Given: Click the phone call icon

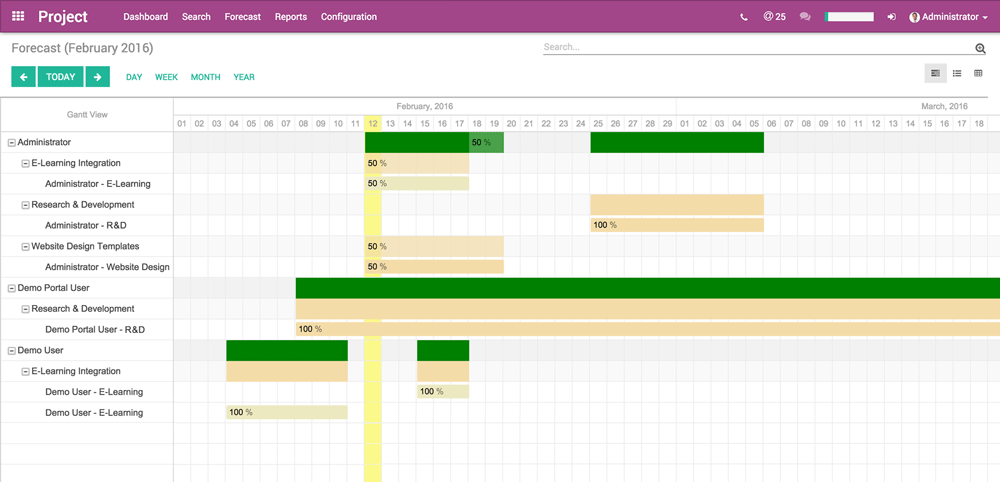Looking at the screenshot, I should [x=743, y=17].
